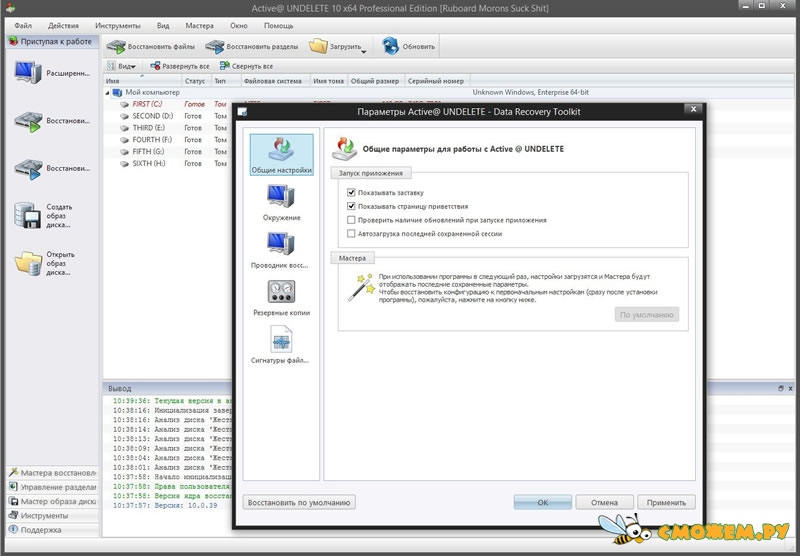Click Восстановить по умолчанию button
This screenshot has width=800, height=556.
click(x=299, y=502)
